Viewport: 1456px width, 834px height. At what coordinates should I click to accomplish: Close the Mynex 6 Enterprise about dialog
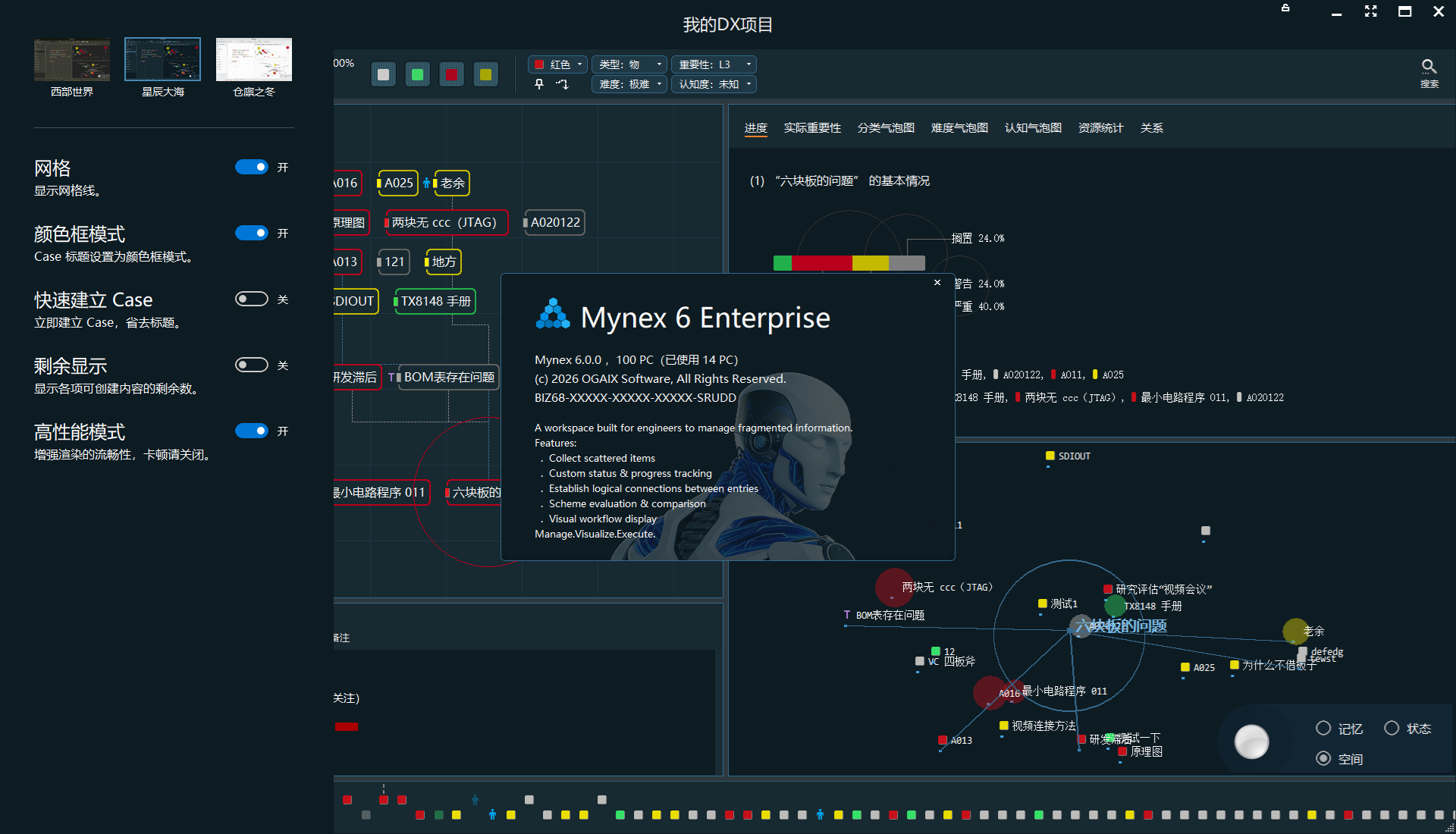937,283
